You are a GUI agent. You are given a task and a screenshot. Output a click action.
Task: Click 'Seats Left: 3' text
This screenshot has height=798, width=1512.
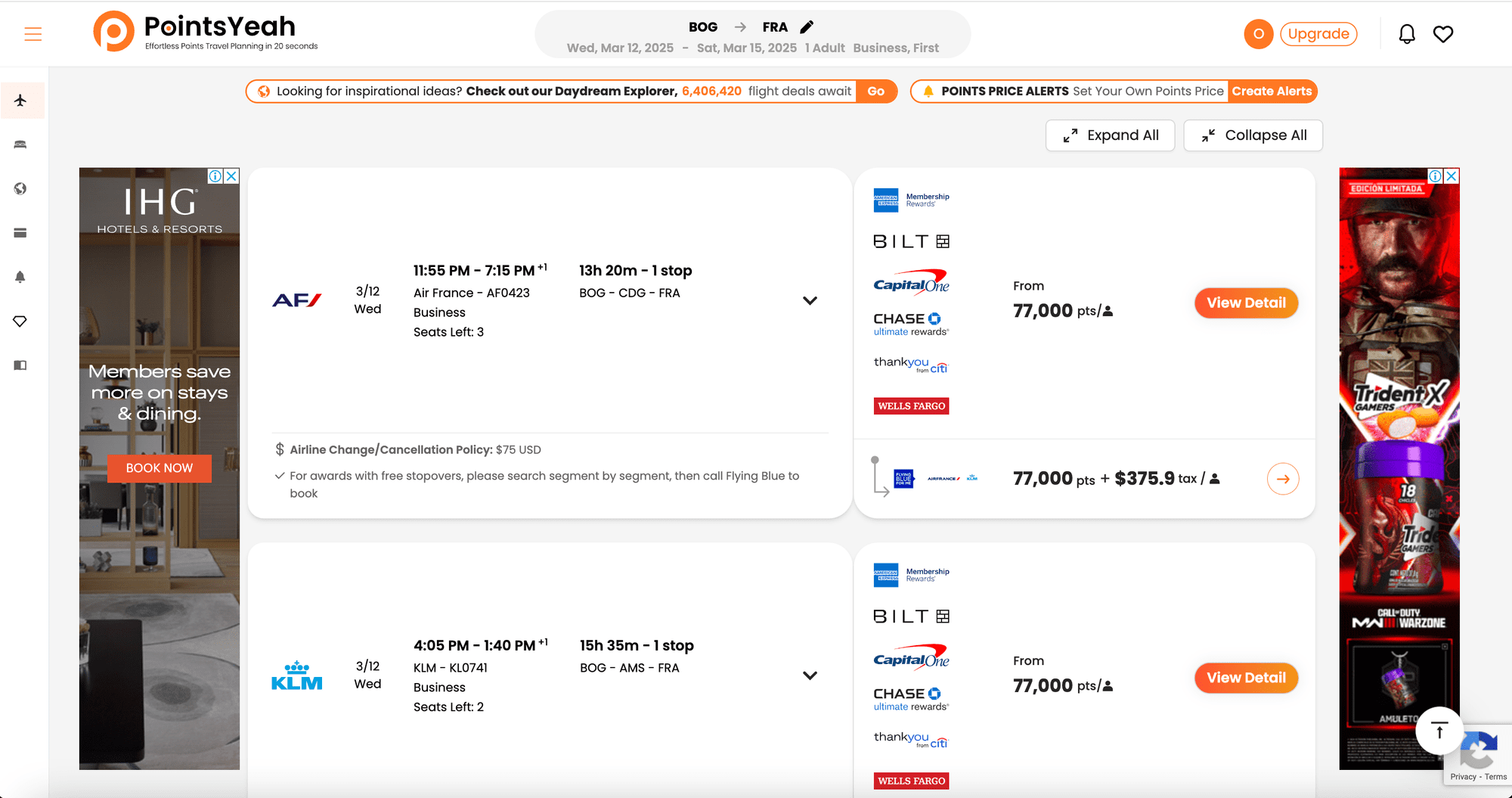[x=448, y=332]
